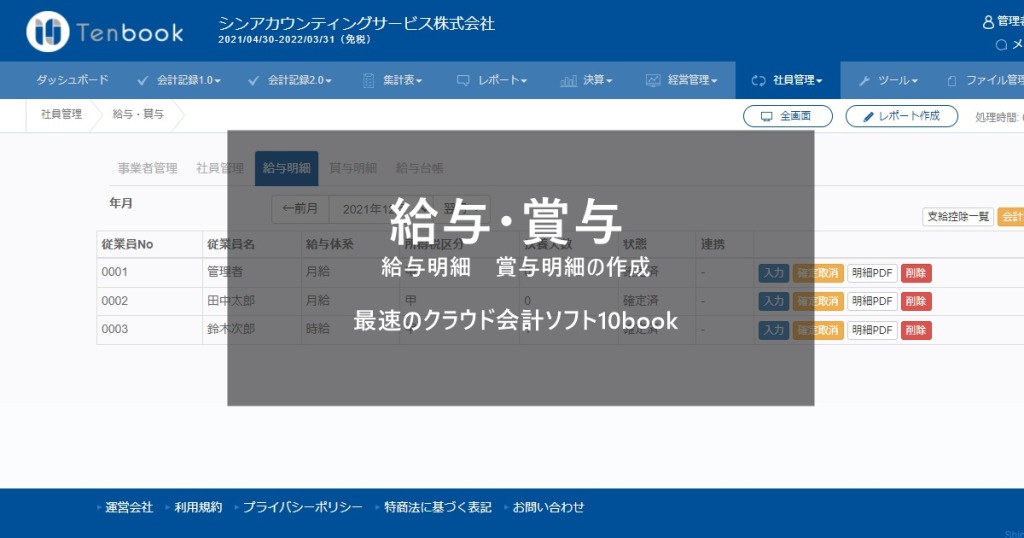This screenshot has width=1024, height=538.
Task: Click the 決算 bar chart icon
Action: tap(568, 80)
